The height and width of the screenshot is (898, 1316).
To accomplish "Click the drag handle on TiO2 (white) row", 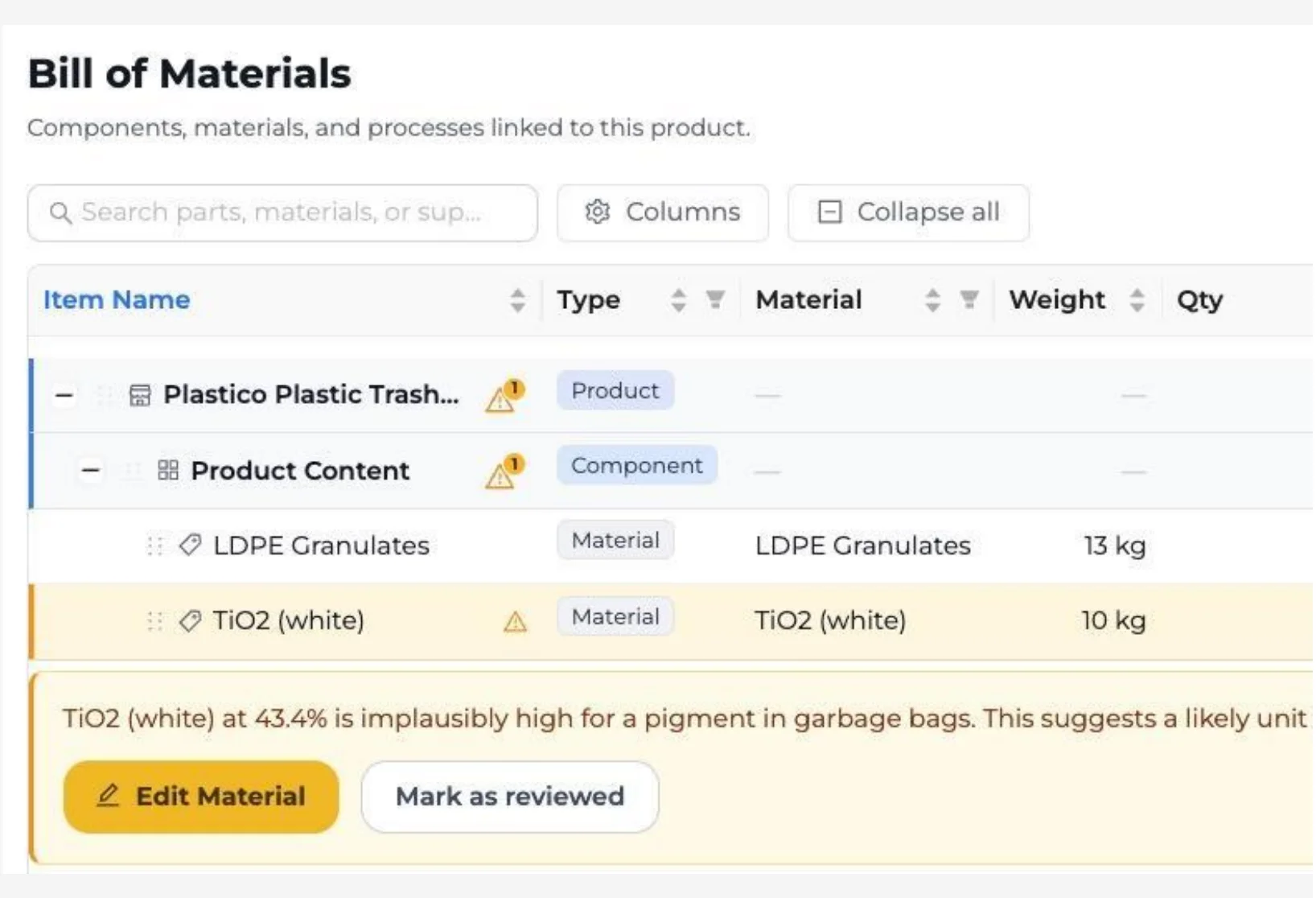I will [x=155, y=621].
